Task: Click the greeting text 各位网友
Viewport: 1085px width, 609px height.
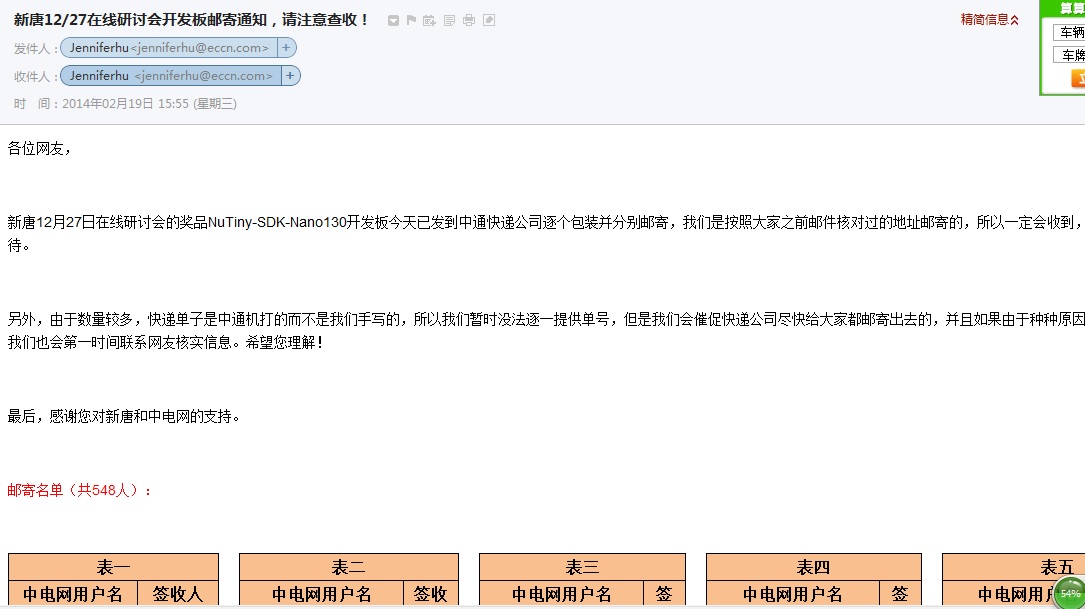Action: pos(39,149)
